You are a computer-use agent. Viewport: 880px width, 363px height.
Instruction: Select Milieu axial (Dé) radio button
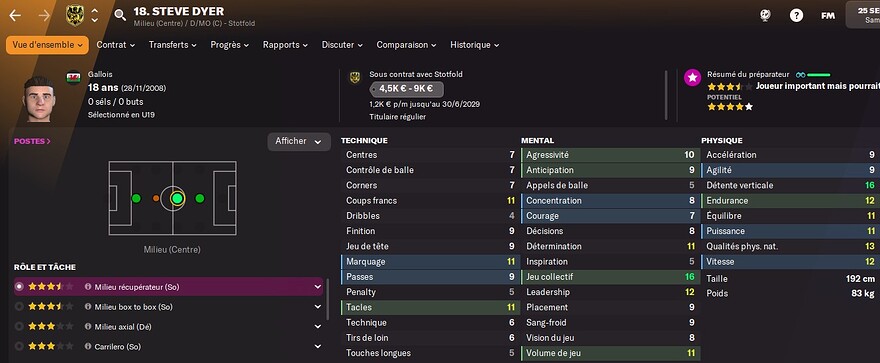click(x=19, y=327)
